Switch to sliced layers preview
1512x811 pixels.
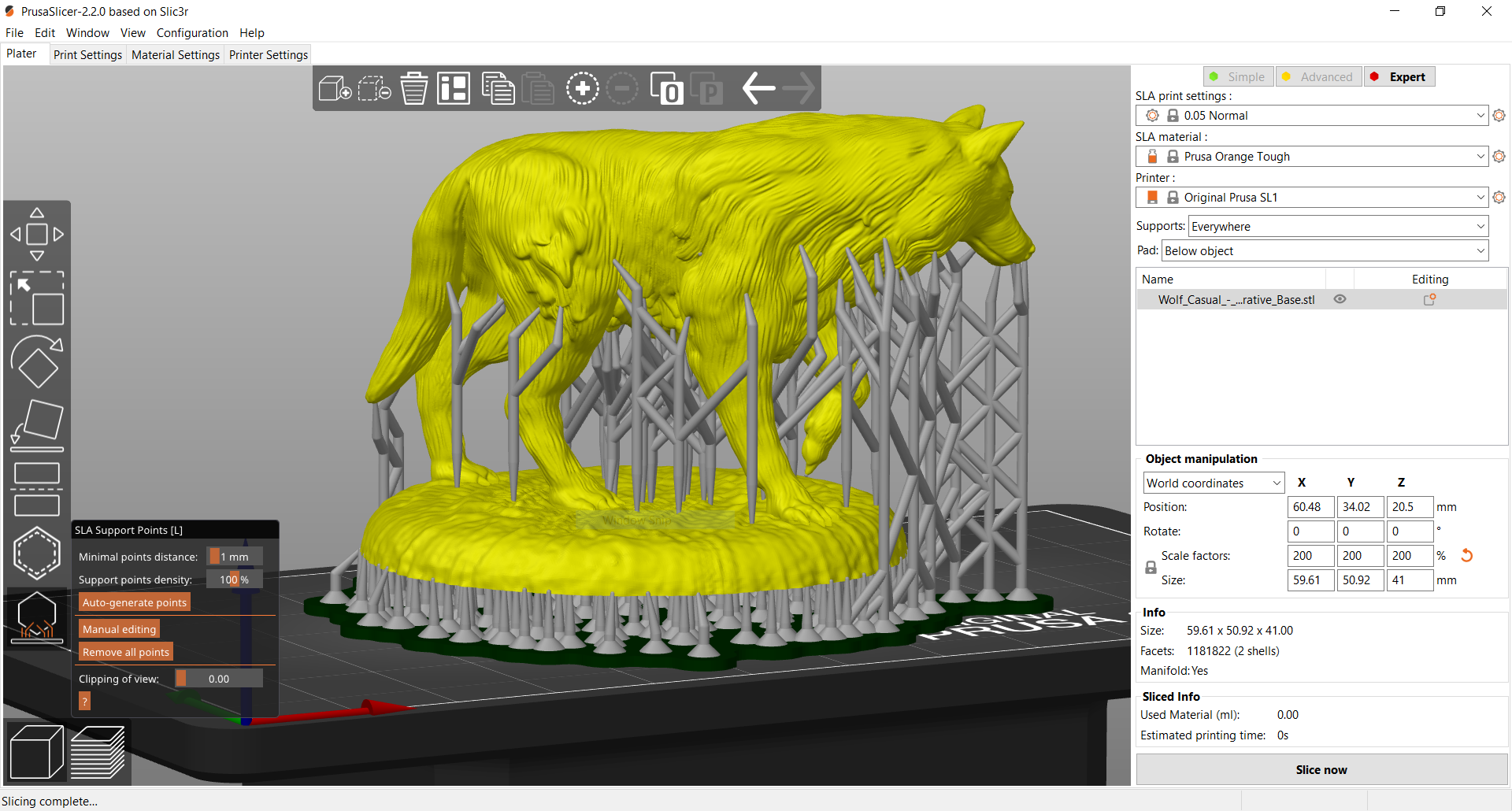[x=98, y=753]
